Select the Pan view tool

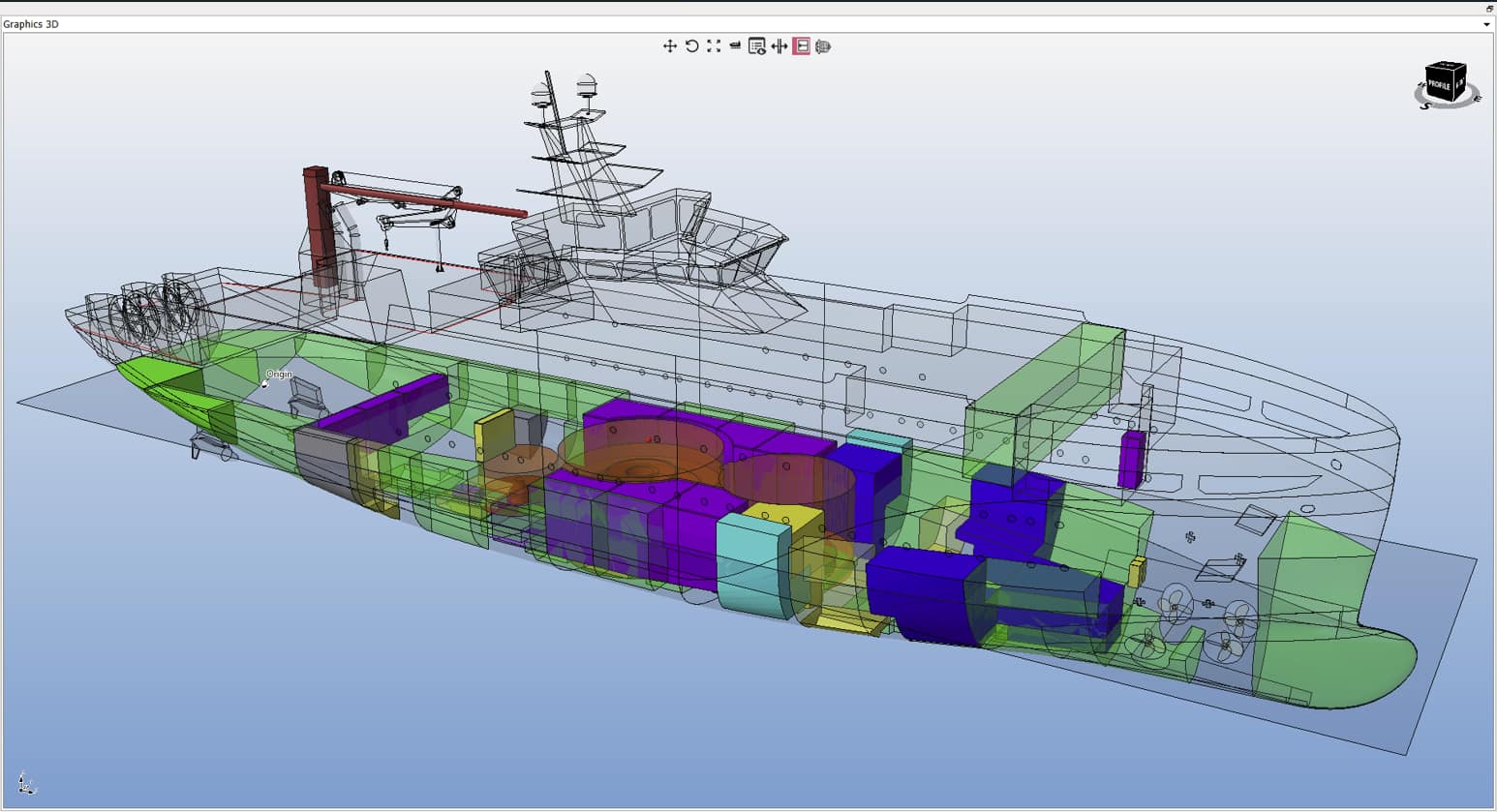click(670, 45)
